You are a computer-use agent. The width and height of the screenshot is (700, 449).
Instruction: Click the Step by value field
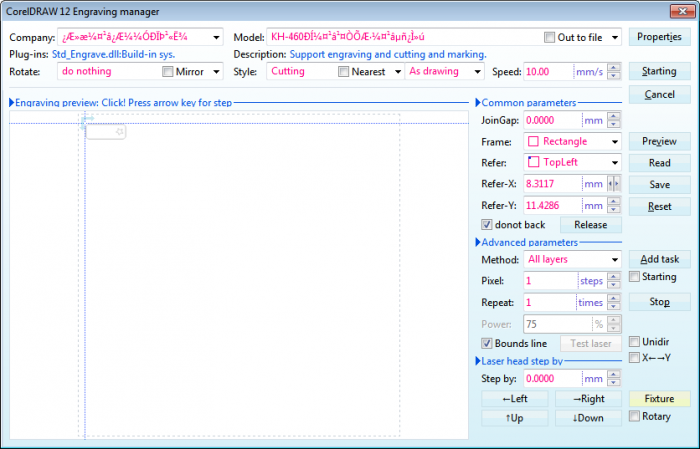553,378
